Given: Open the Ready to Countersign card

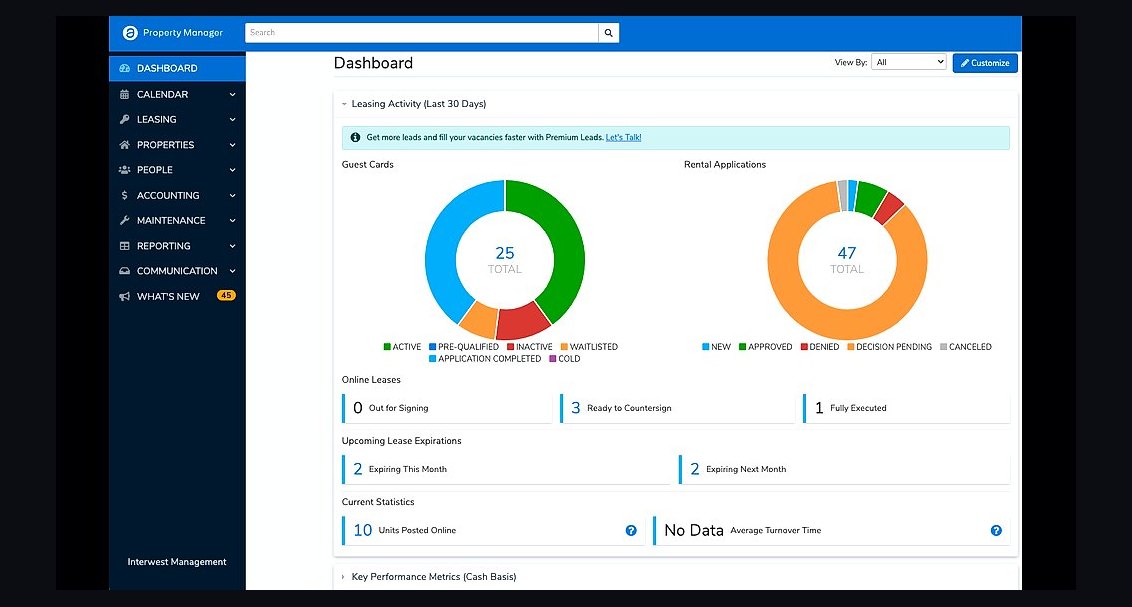Looking at the screenshot, I should 677,409.
